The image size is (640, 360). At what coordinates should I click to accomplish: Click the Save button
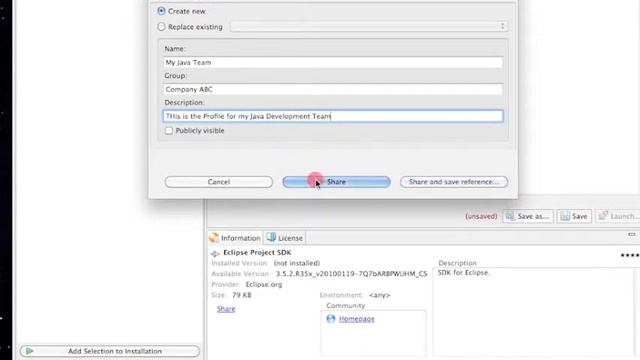(x=574, y=216)
